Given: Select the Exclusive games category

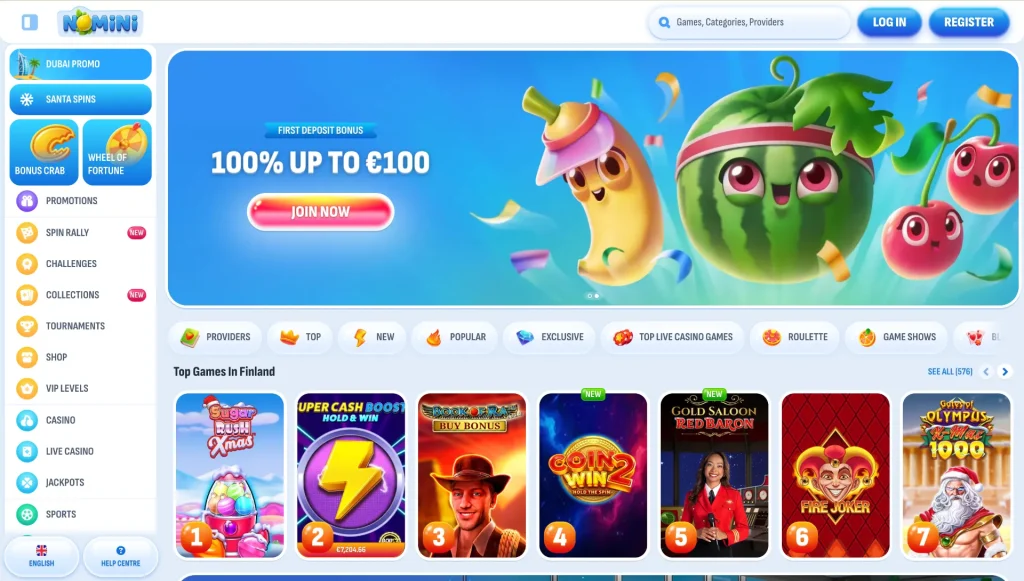Looking at the screenshot, I should 550,337.
